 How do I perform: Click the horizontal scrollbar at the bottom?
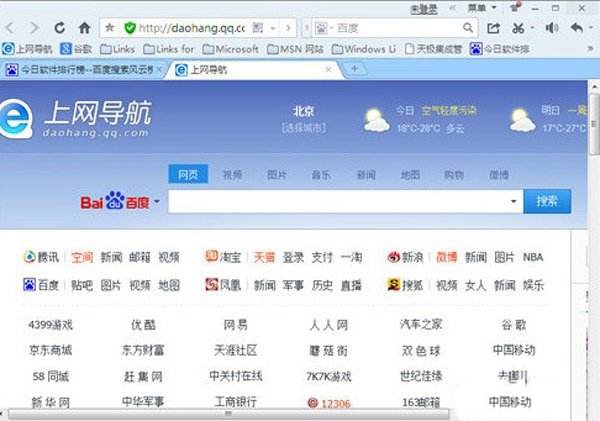228,414
